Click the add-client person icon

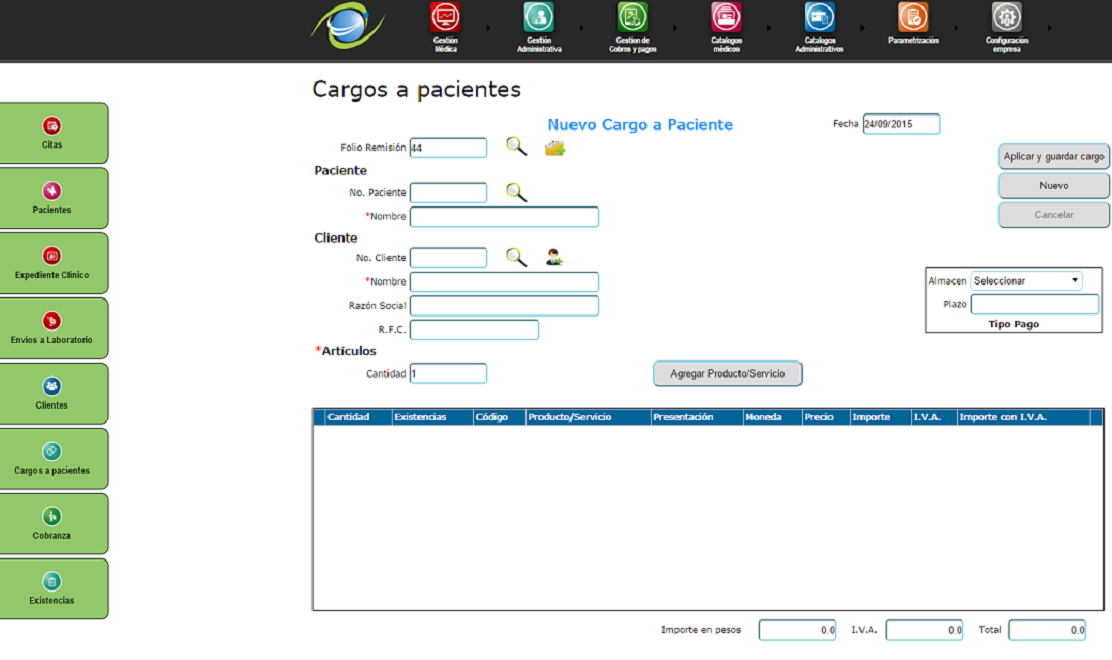pos(555,258)
